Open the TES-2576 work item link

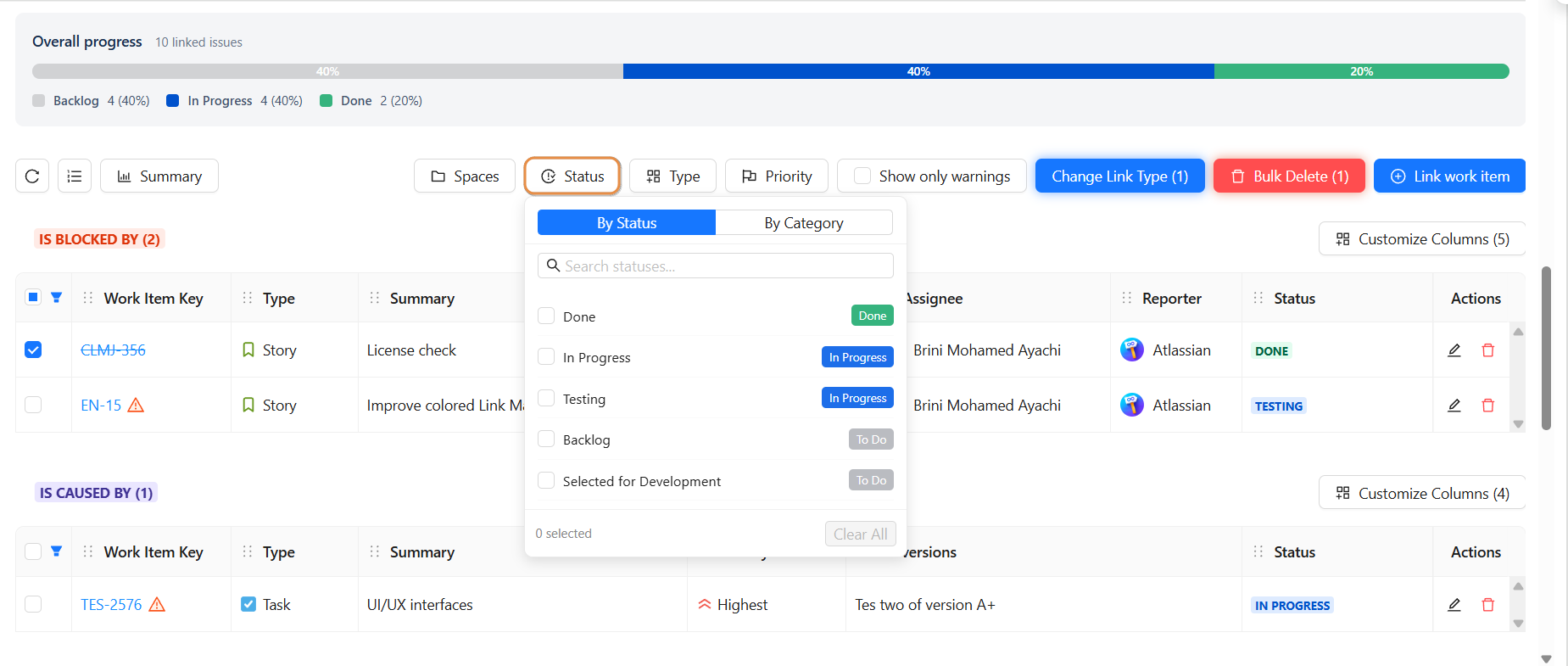pyautogui.click(x=111, y=605)
